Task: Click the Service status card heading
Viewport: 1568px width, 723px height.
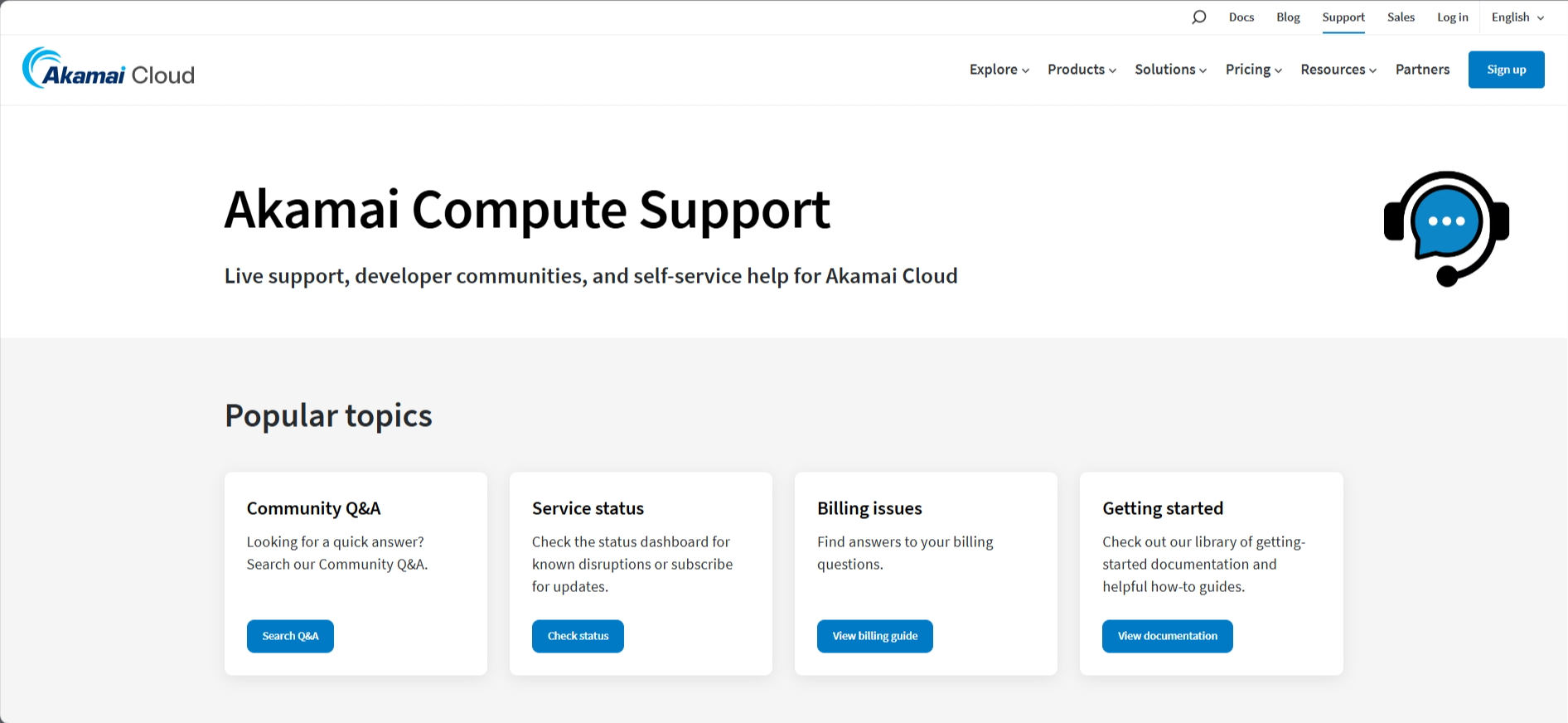Action: pos(588,508)
